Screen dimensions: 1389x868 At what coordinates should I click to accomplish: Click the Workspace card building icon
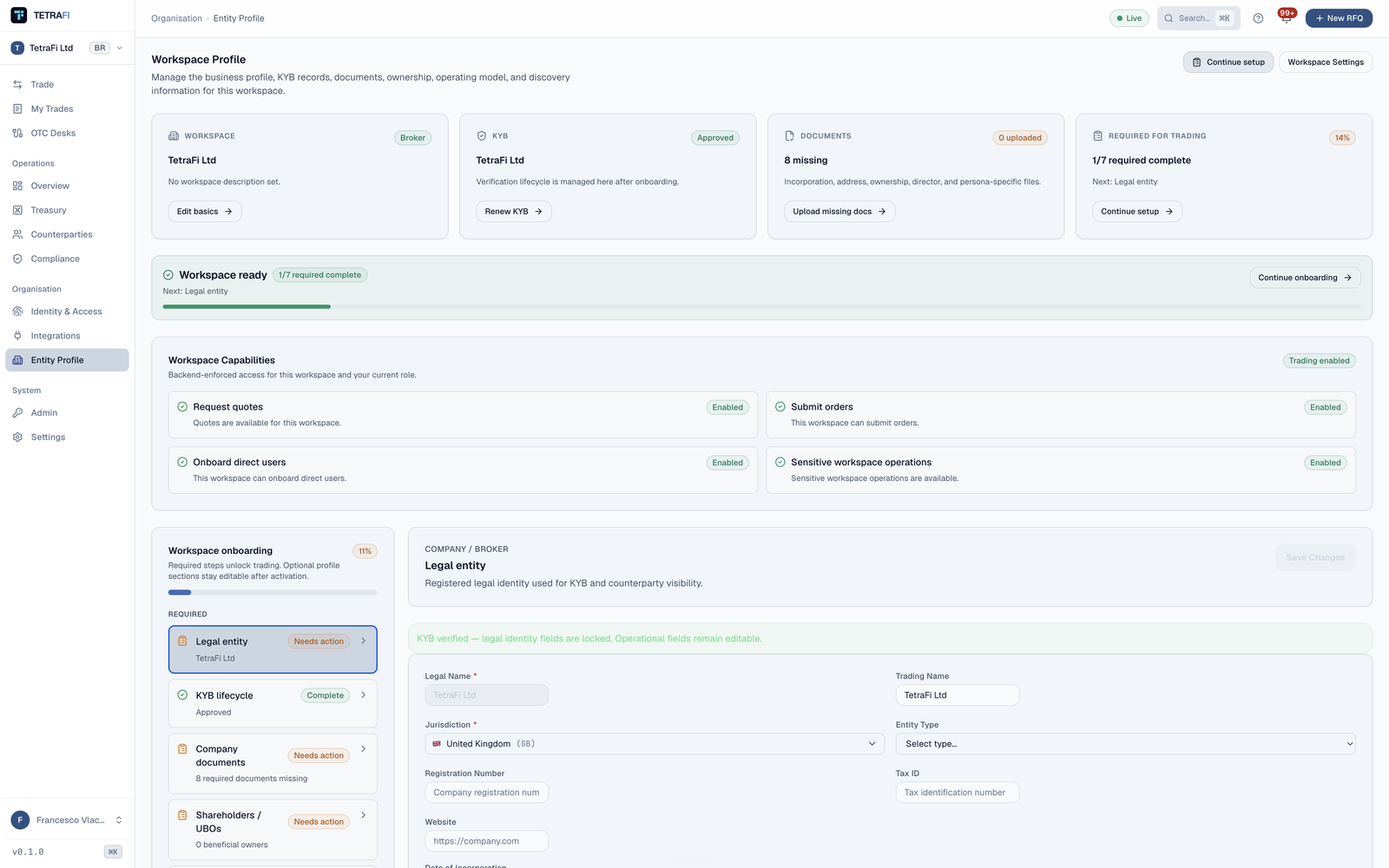174,136
